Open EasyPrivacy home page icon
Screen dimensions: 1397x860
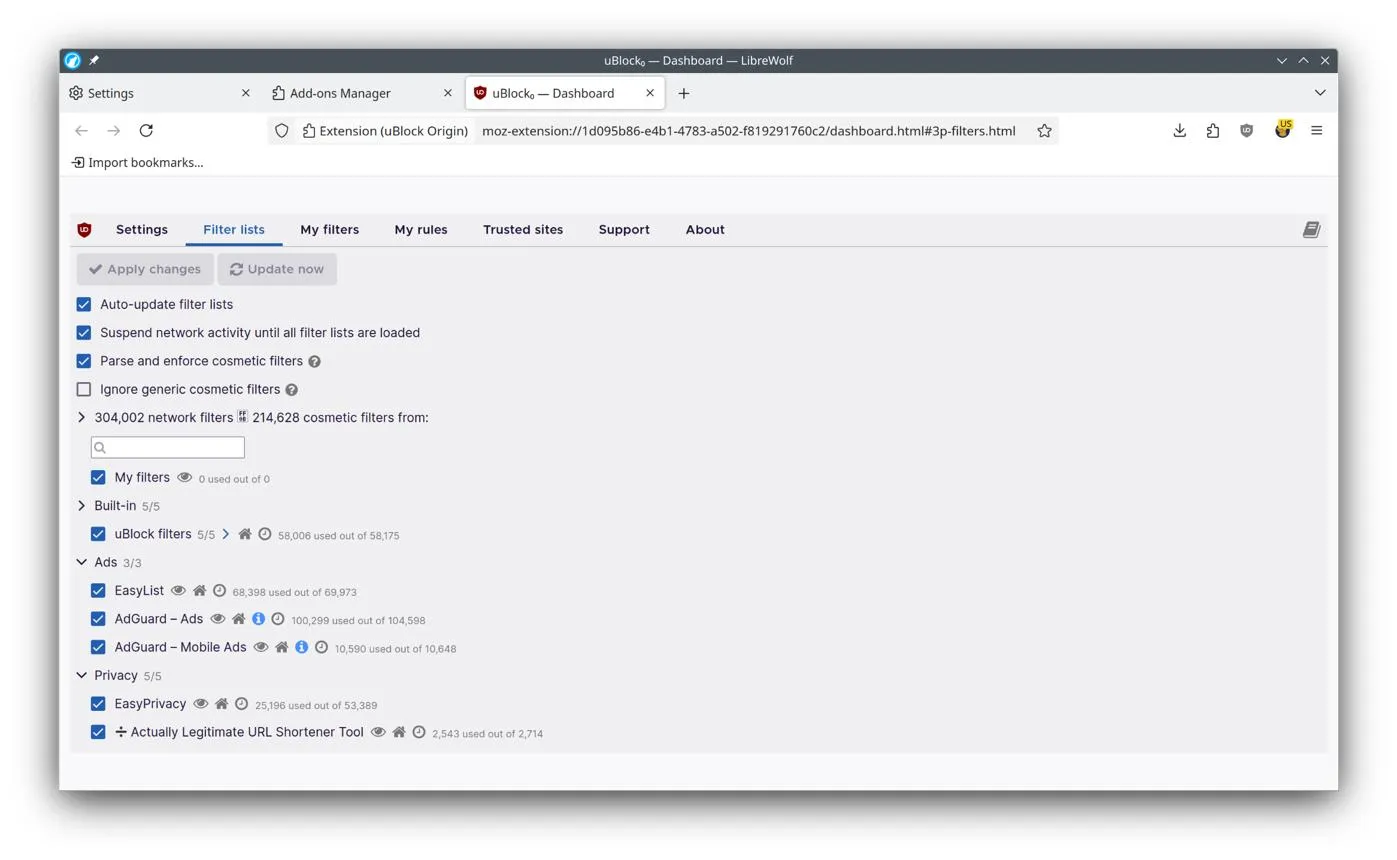pyautogui.click(x=222, y=704)
